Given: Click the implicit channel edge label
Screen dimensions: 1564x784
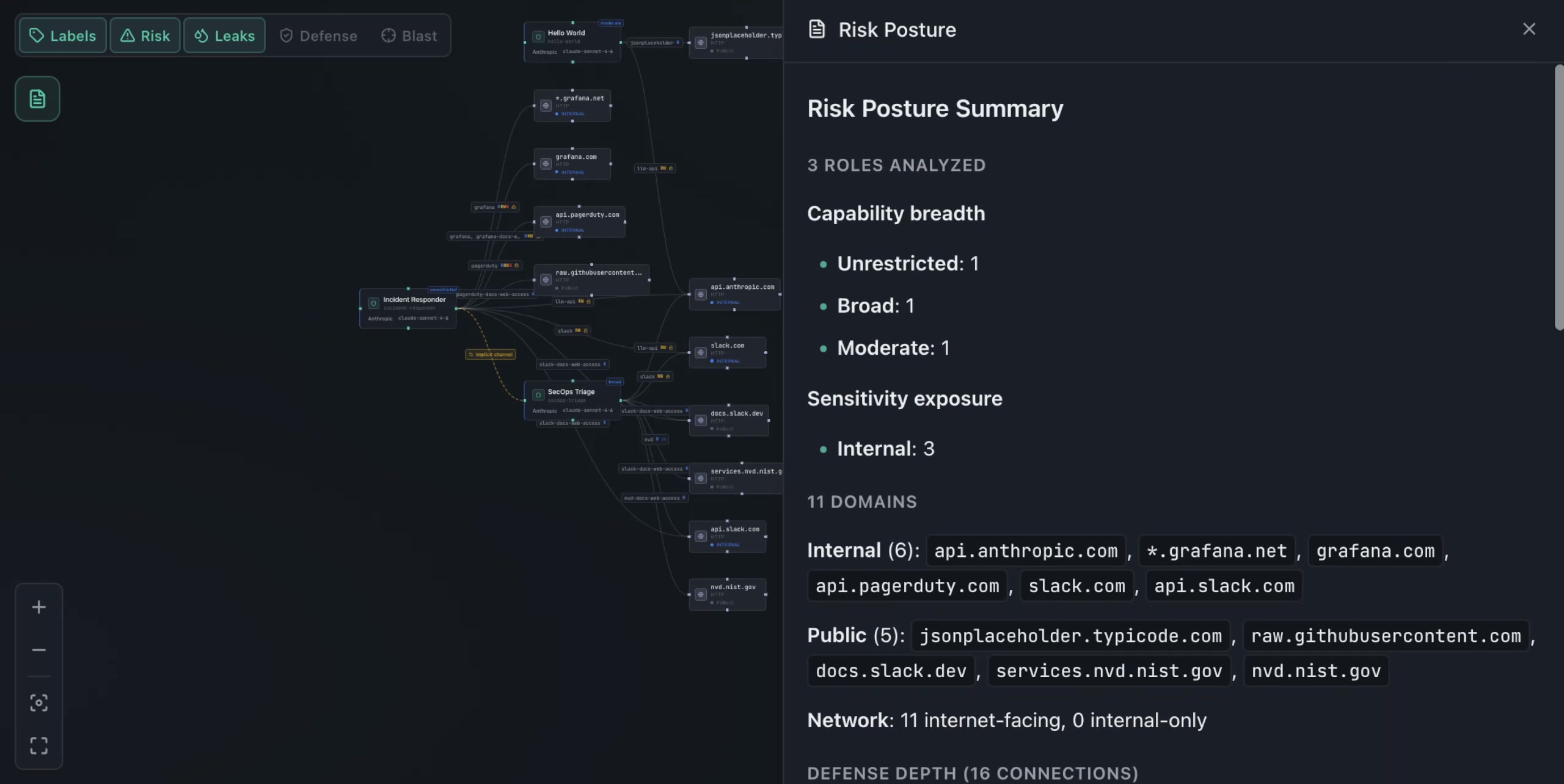Looking at the screenshot, I should pyautogui.click(x=490, y=354).
